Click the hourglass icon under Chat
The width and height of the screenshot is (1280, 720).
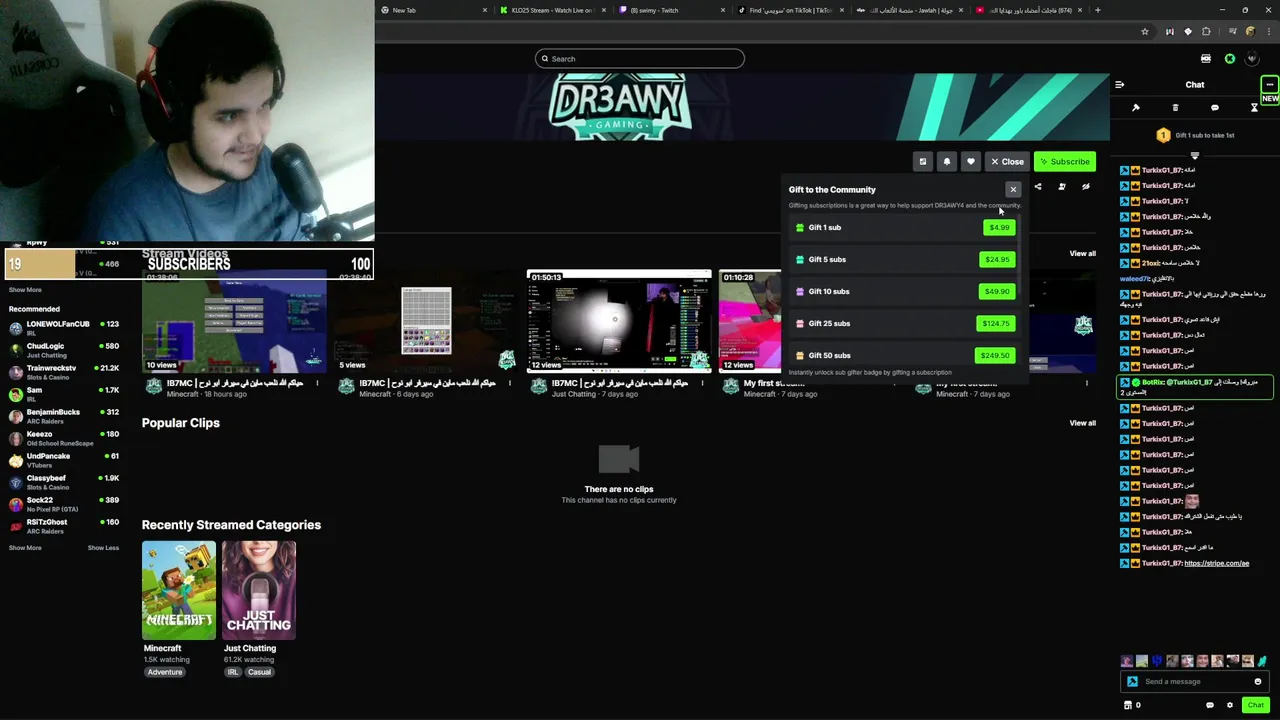point(1254,108)
